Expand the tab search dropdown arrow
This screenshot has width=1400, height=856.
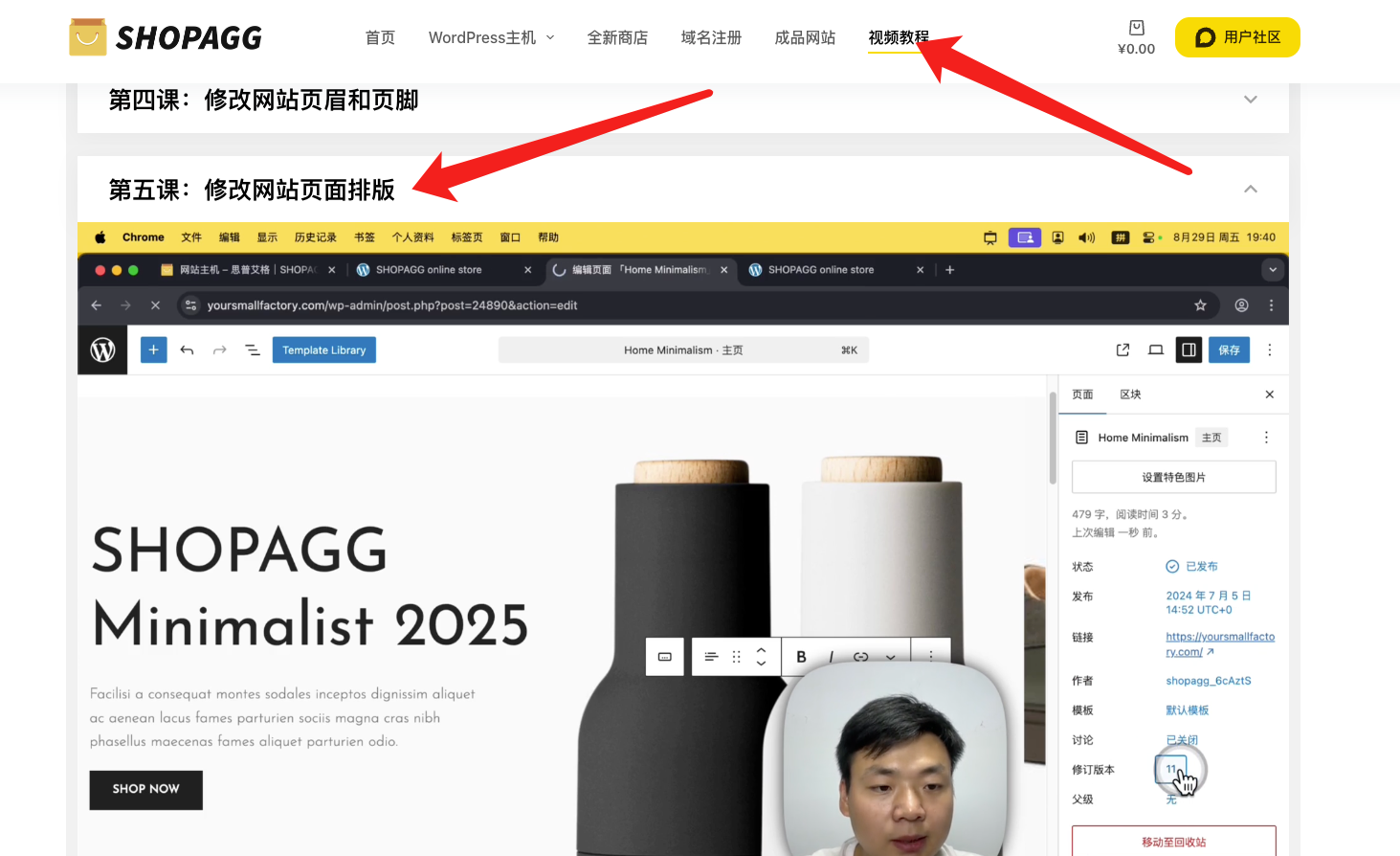(1273, 270)
